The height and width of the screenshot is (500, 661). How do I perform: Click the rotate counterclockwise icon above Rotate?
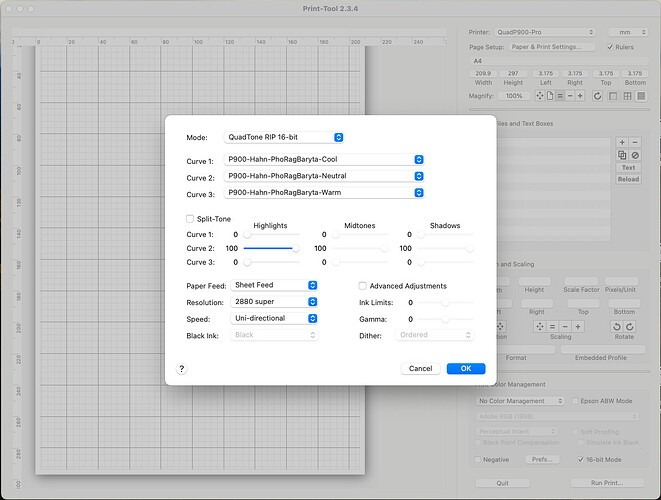pyautogui.click(x=618, y=326)
